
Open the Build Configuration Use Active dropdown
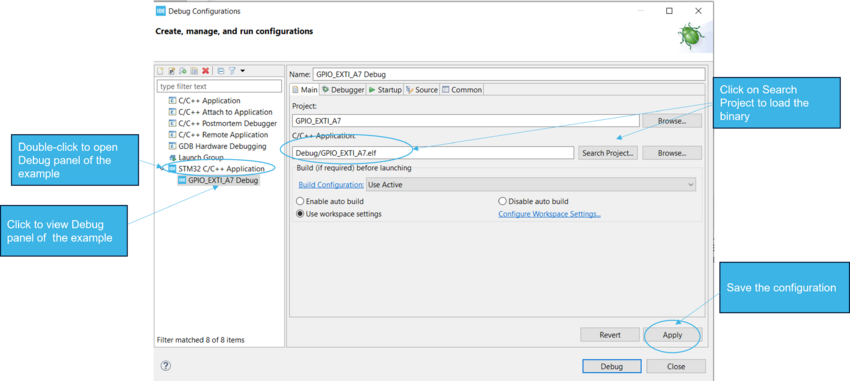click(531, 185)
